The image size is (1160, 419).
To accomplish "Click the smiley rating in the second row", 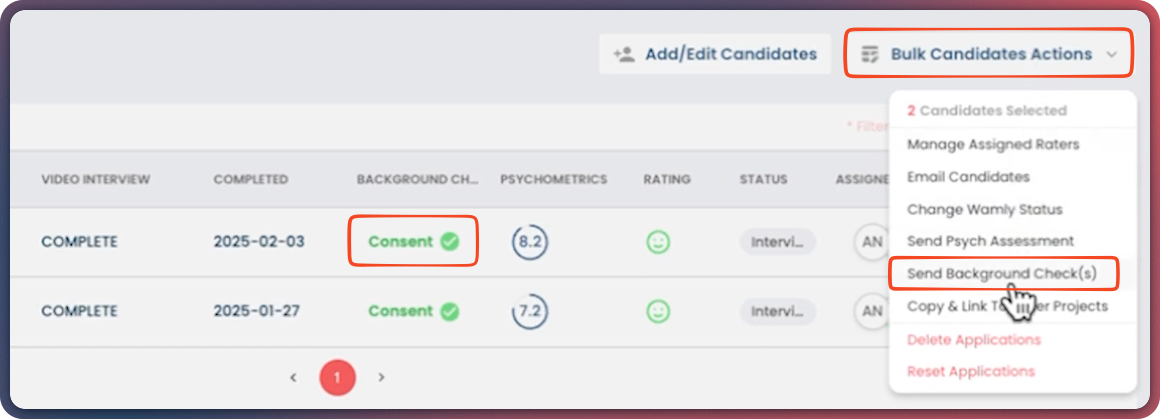I will [658, 311].
